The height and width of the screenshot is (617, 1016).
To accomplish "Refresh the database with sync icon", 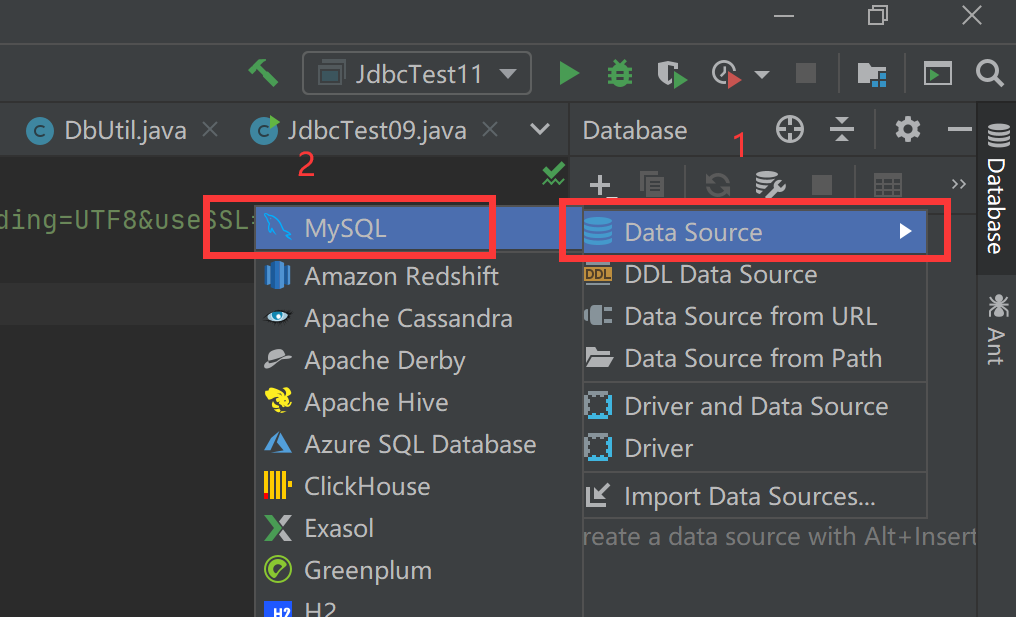I will pyautogui.click(x=717, y=185).
